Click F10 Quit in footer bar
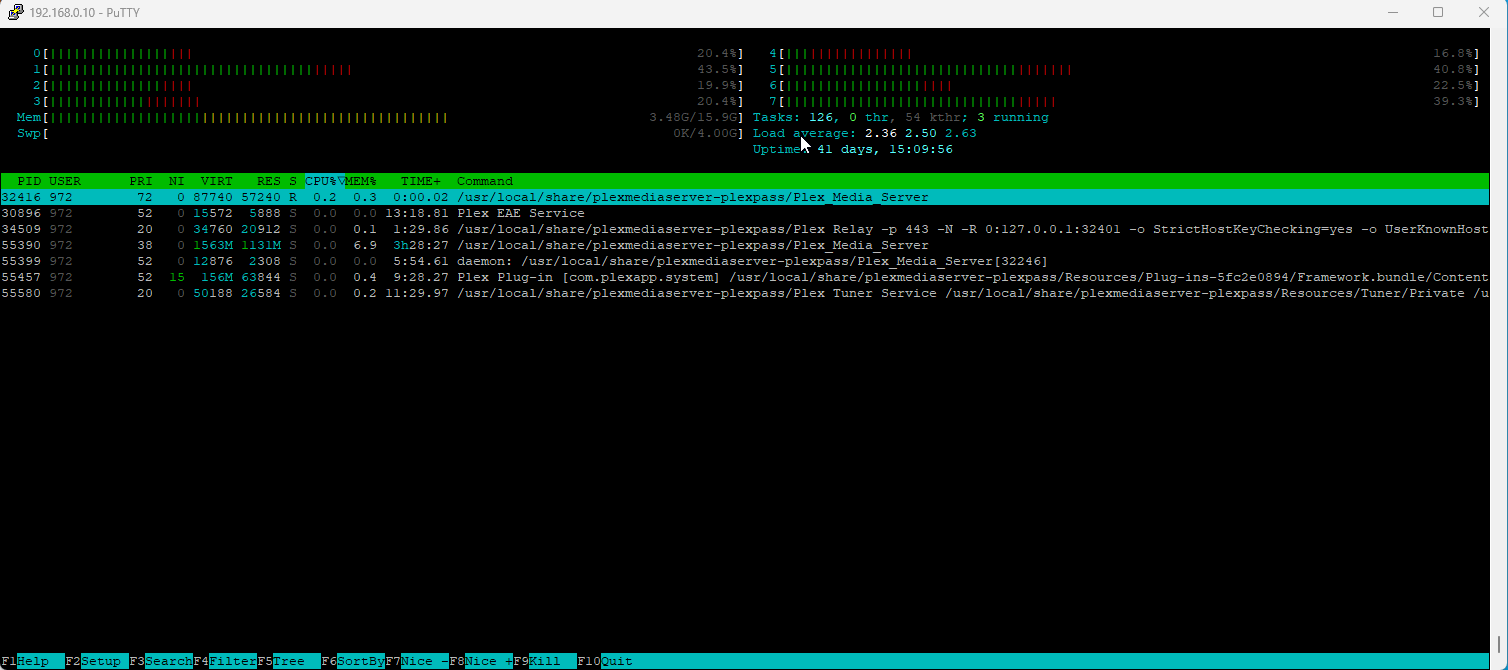The image size is (1508, 670). coord(605,661)
